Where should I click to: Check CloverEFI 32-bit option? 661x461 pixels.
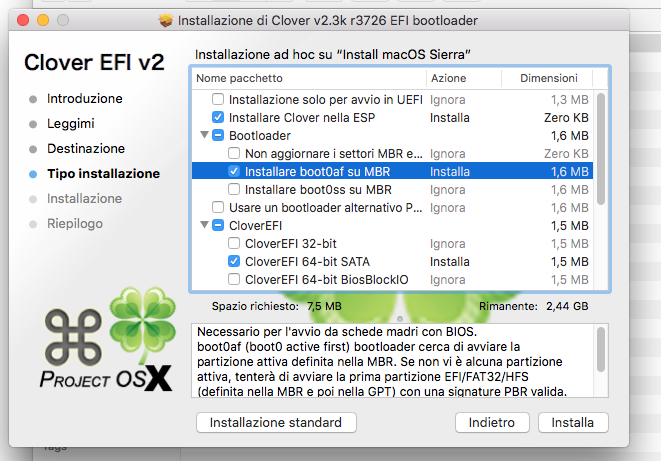pyautogui.click(x=234, y=244)
